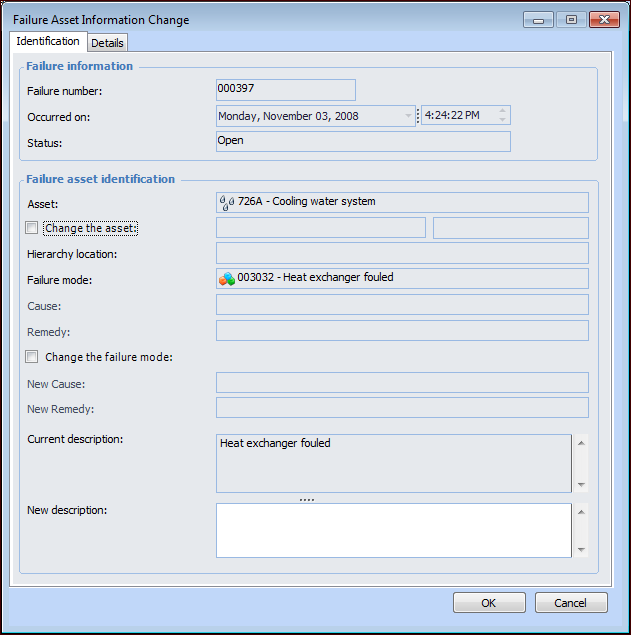Click the first empty change-asset field

[321, 228]
